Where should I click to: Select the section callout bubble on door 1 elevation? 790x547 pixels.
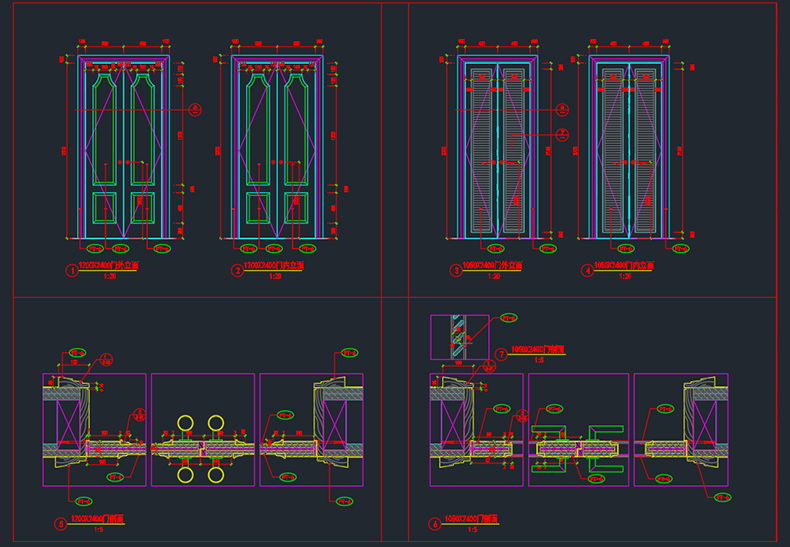[x=195, y=109]
